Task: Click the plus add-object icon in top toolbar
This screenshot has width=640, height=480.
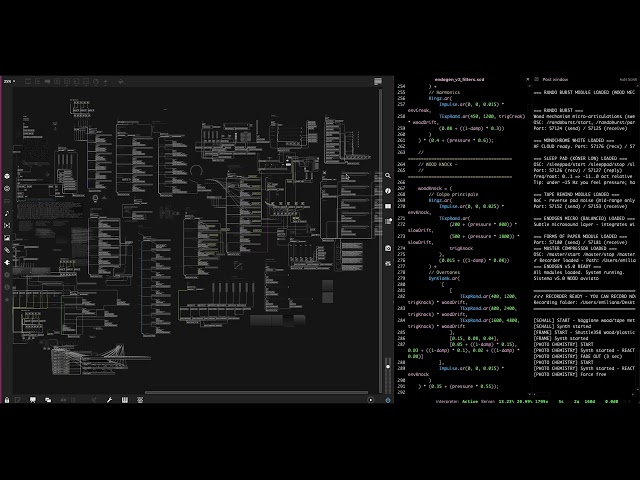Action: (106, 82)
